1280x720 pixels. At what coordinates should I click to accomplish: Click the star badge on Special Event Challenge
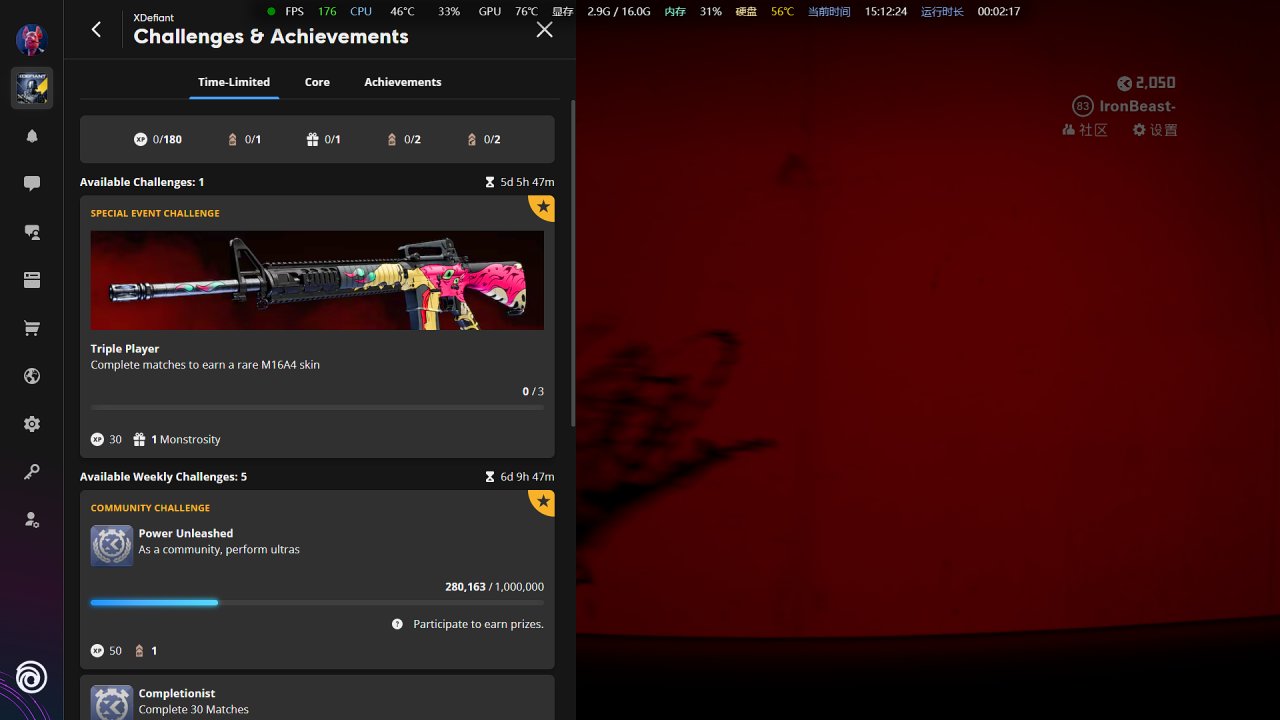click(542, 208)
